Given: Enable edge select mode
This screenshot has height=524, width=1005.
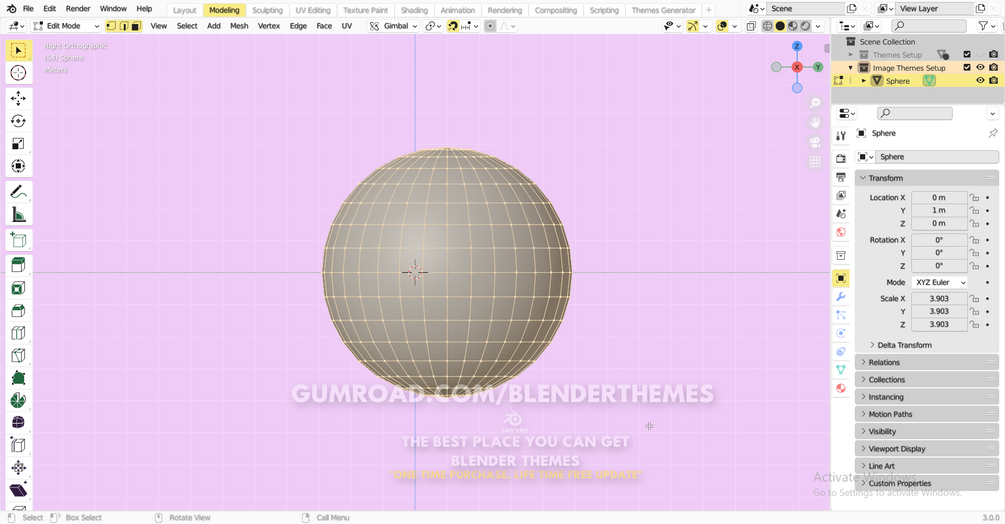Looking at the screenshot, I should click(x=124, y=26).
